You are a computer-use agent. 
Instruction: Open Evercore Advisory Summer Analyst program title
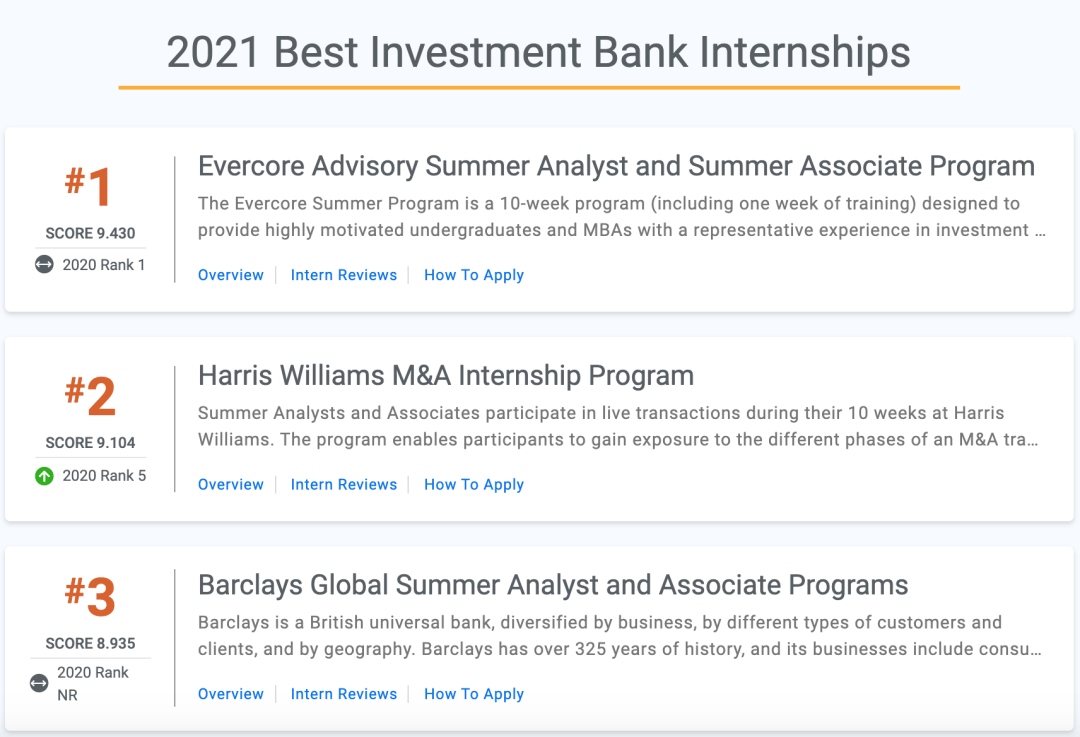coord(616,166)
